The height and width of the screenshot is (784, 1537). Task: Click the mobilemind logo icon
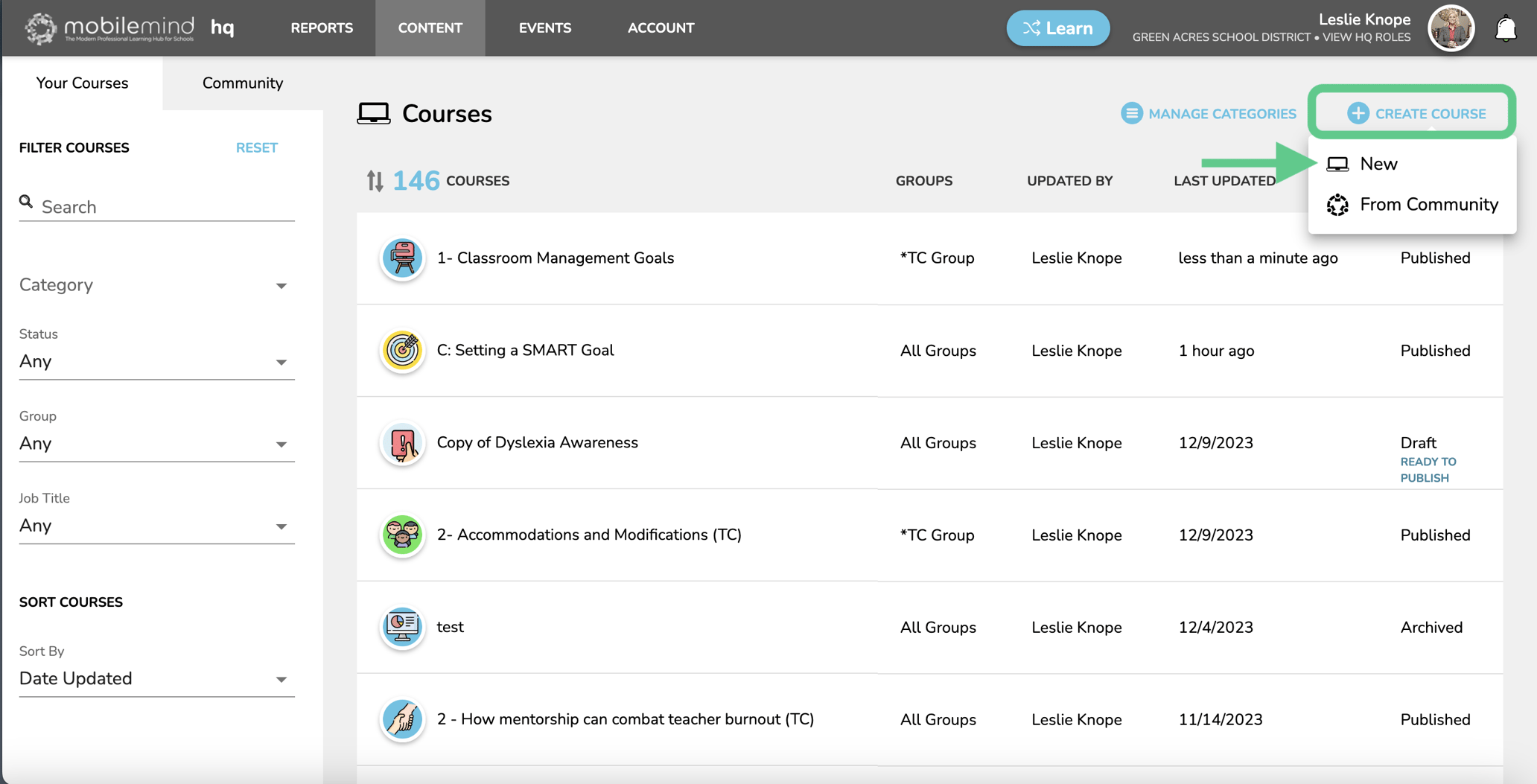[x=41, y=28]
